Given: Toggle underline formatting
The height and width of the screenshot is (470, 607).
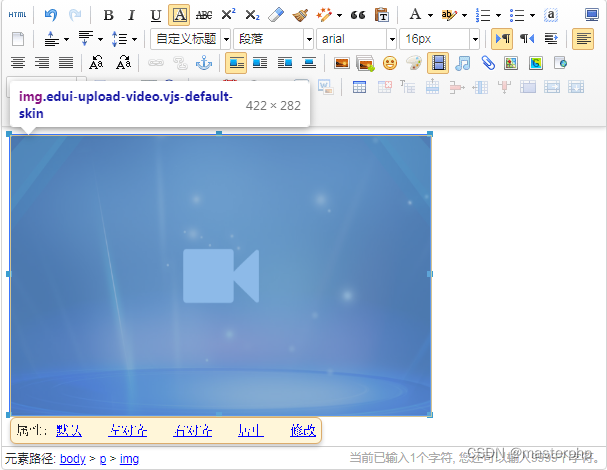Looking at the screenshot, I should point(156,15).
